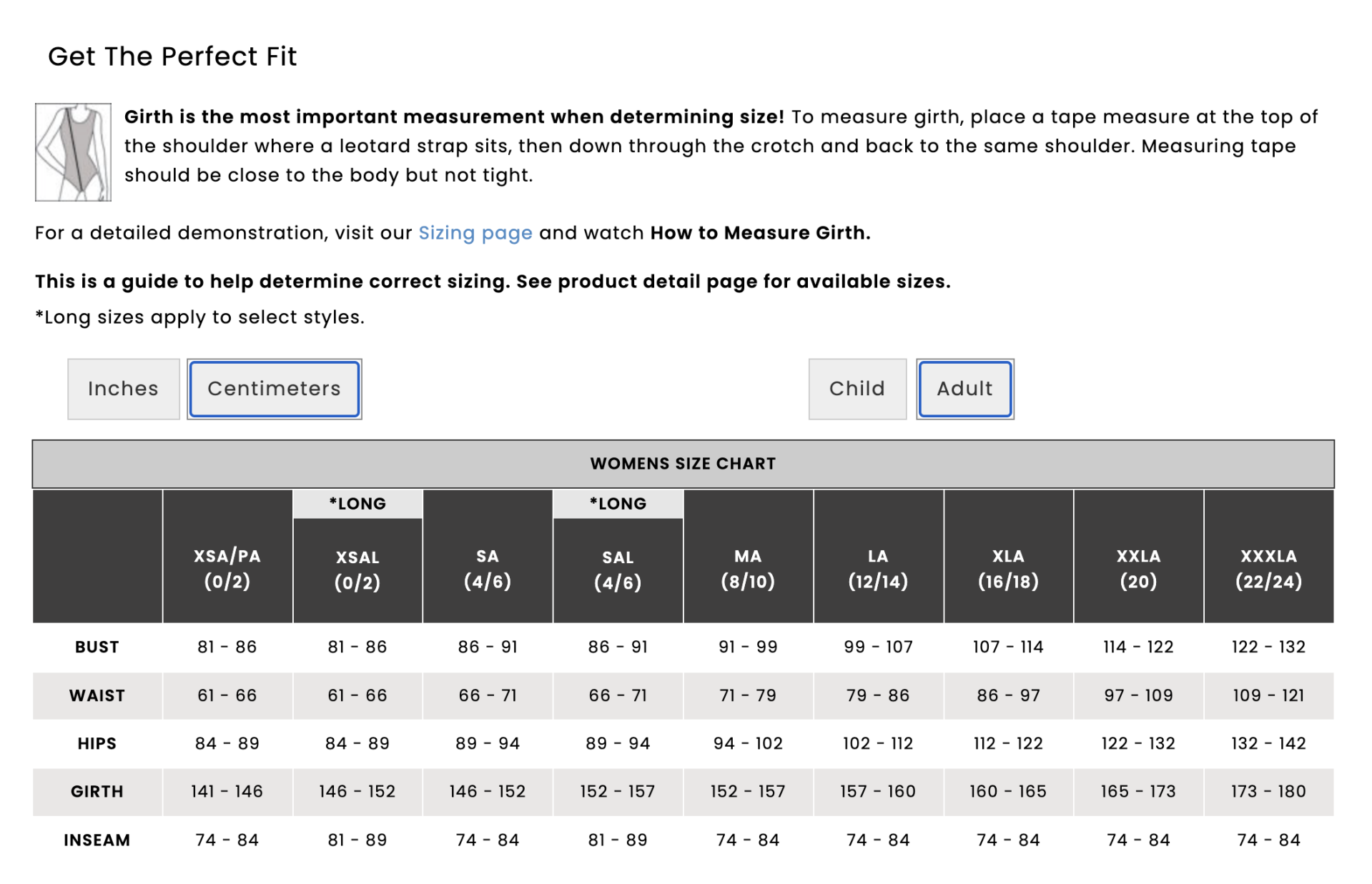Screen dimensions: 1372x884
Task: Select the Adult size chart button
Action: [964, 389]
